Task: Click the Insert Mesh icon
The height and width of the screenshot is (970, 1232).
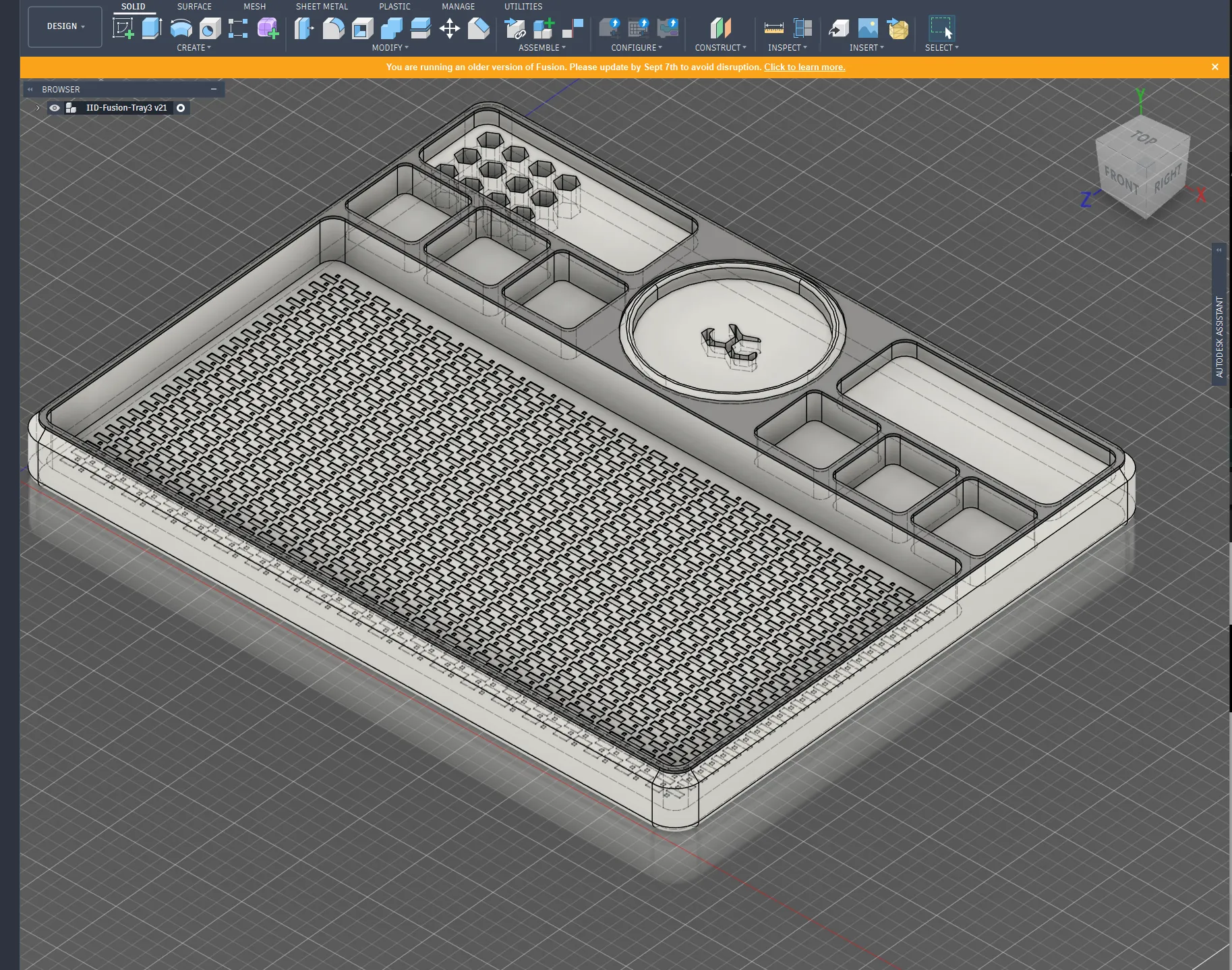Action: [x=898, y=28]
